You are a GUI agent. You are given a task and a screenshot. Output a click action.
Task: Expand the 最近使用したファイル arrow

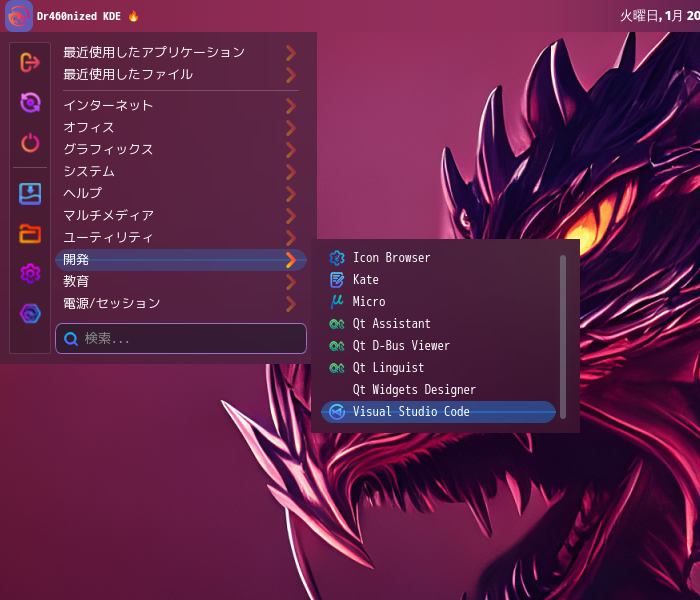pyautogui.click(x=291, y=75)
